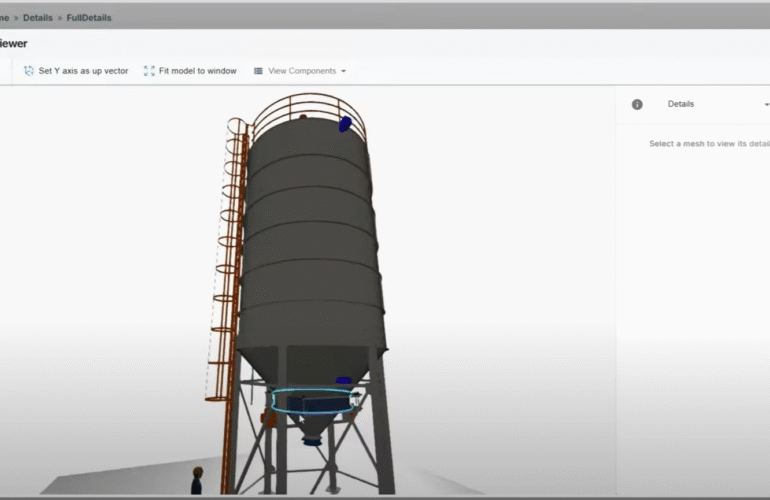770x500 pixels.
Task: Open the View Components menu label
Action: point(302,71)
